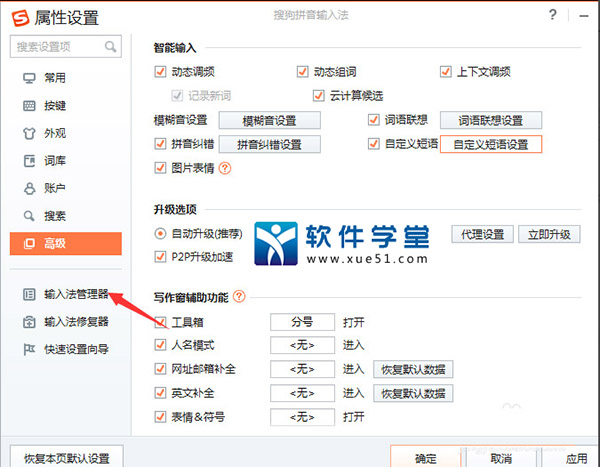600x467 pixels.
Task: Click the 表情&符号 hotkey field
Action: tap(302, 417)
